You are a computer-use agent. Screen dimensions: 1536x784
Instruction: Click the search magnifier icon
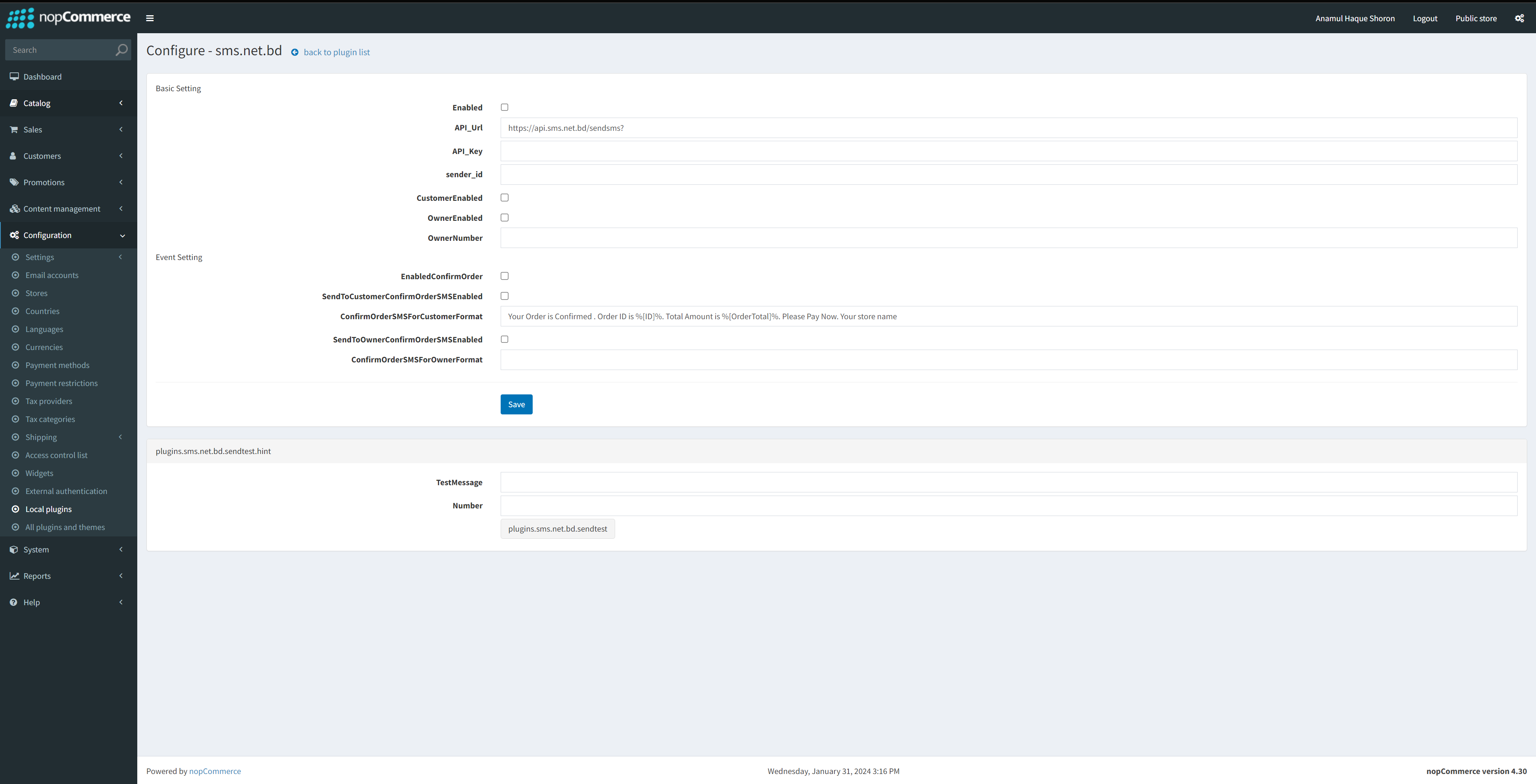[120, 50]
